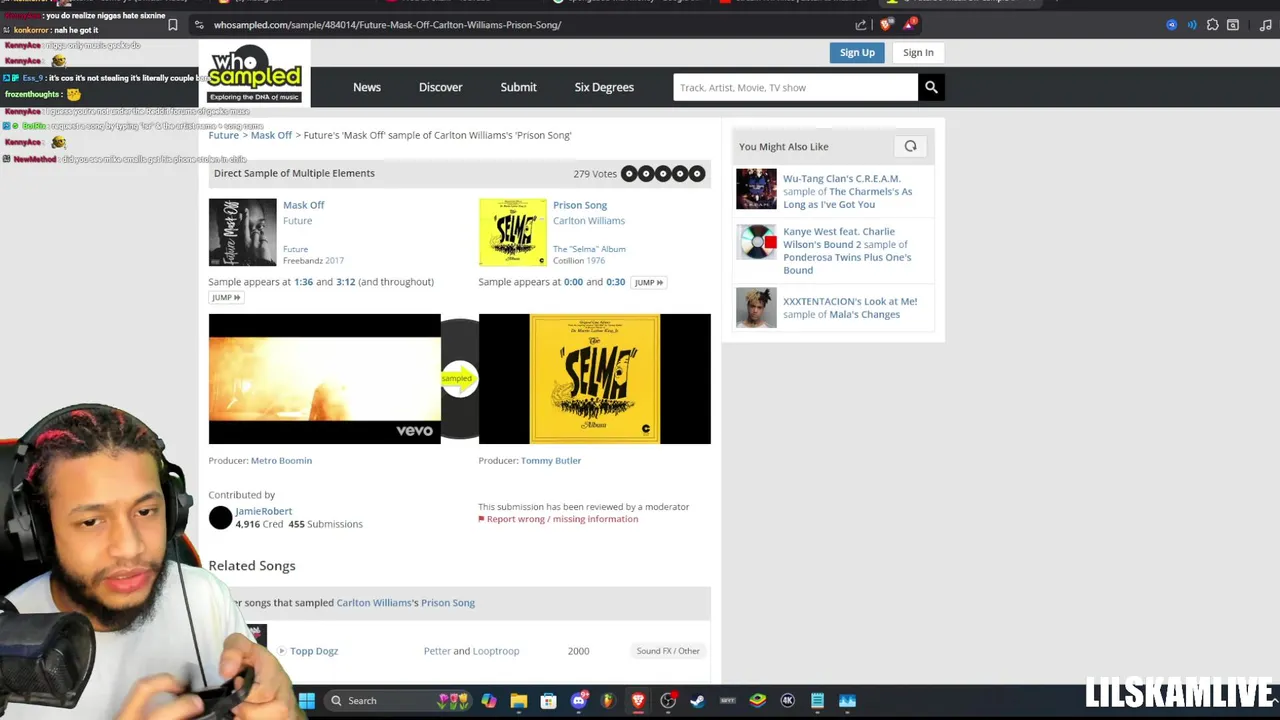Open the Prison Song Selma album thumbnail
This screenshot has width=1280, height=720.
pyautogui.click(x=512, y=232)
